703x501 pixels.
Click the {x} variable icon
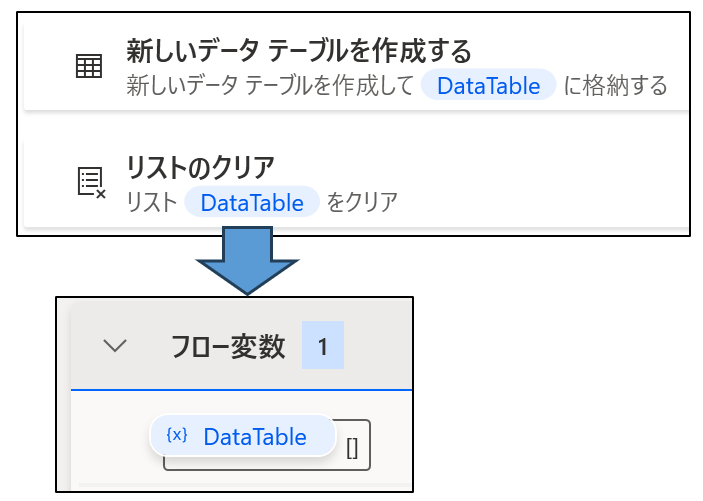pyautogui.click(x=177, y=435)
